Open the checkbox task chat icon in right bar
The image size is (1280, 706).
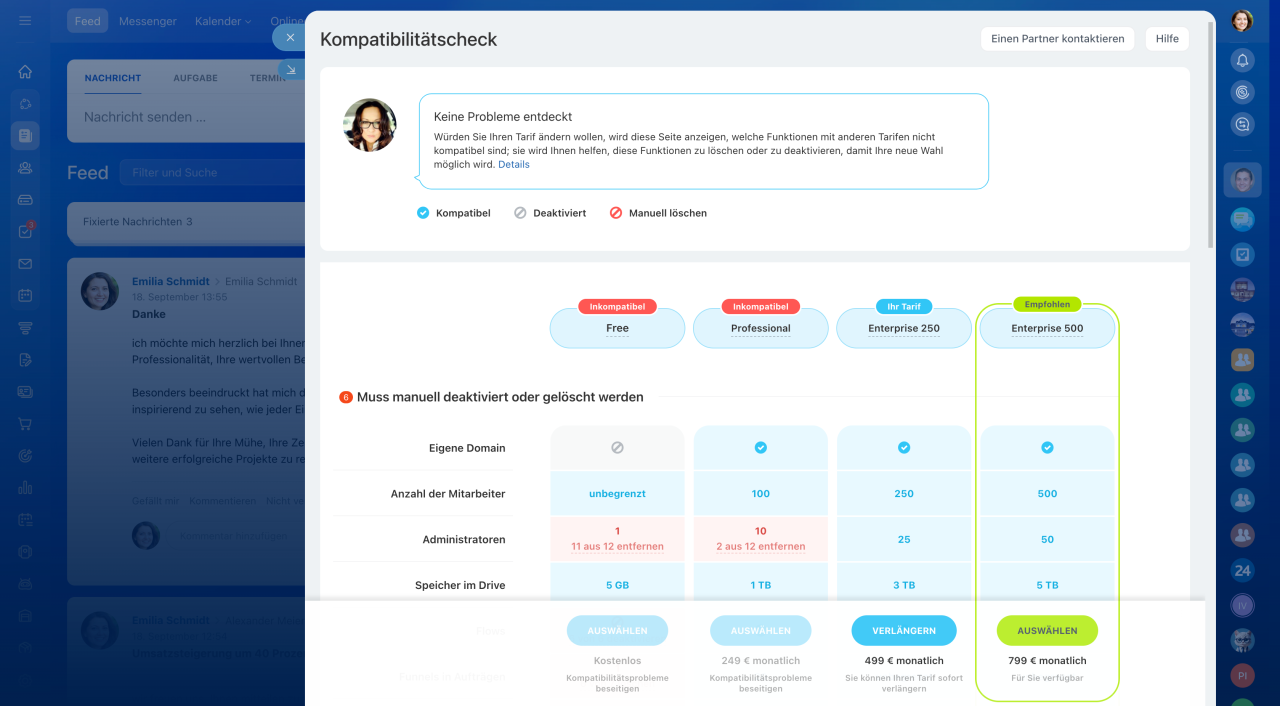1242,254
